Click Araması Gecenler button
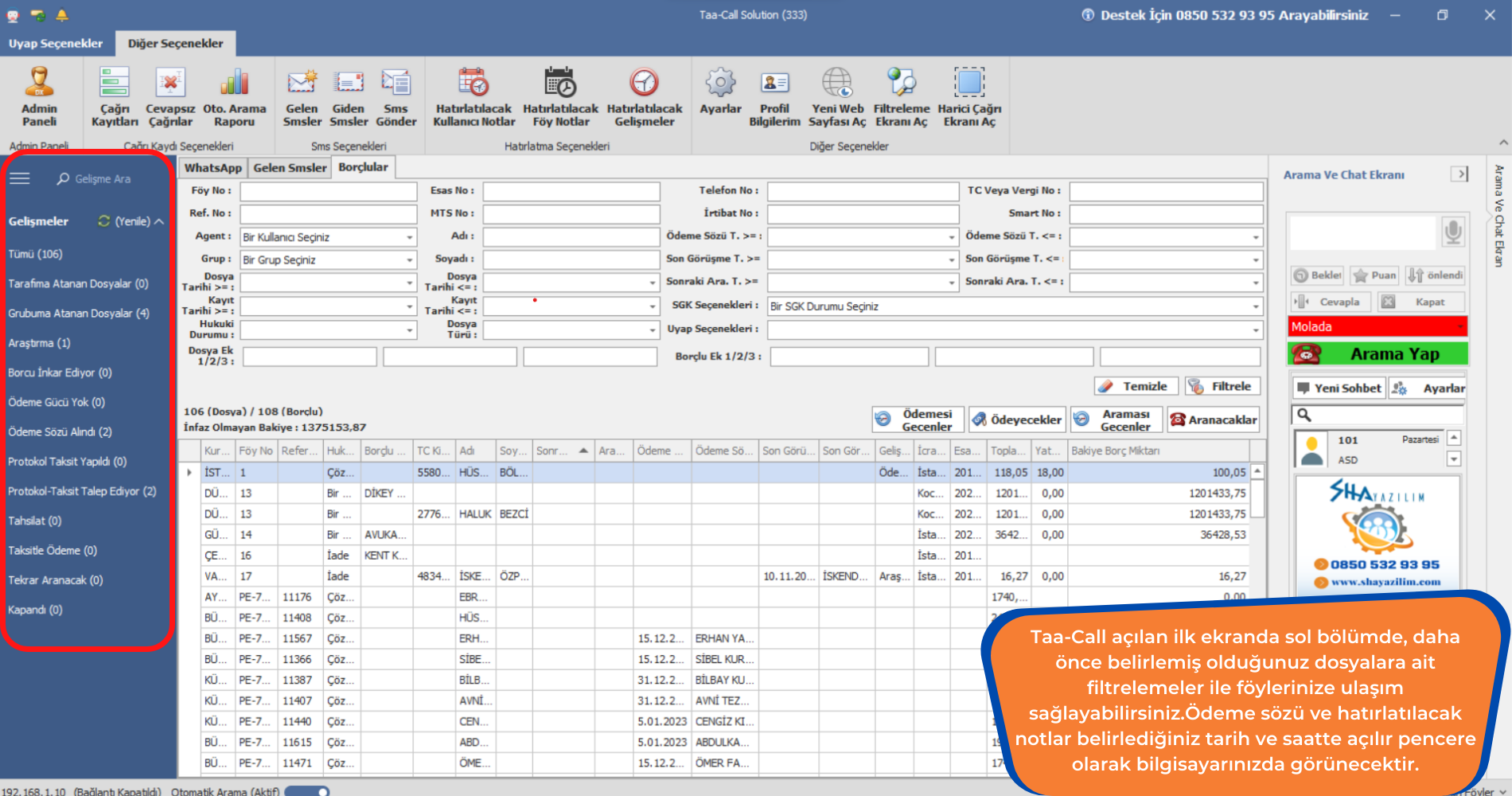This screenshot has width=1512, height=796. point(1116,419)
